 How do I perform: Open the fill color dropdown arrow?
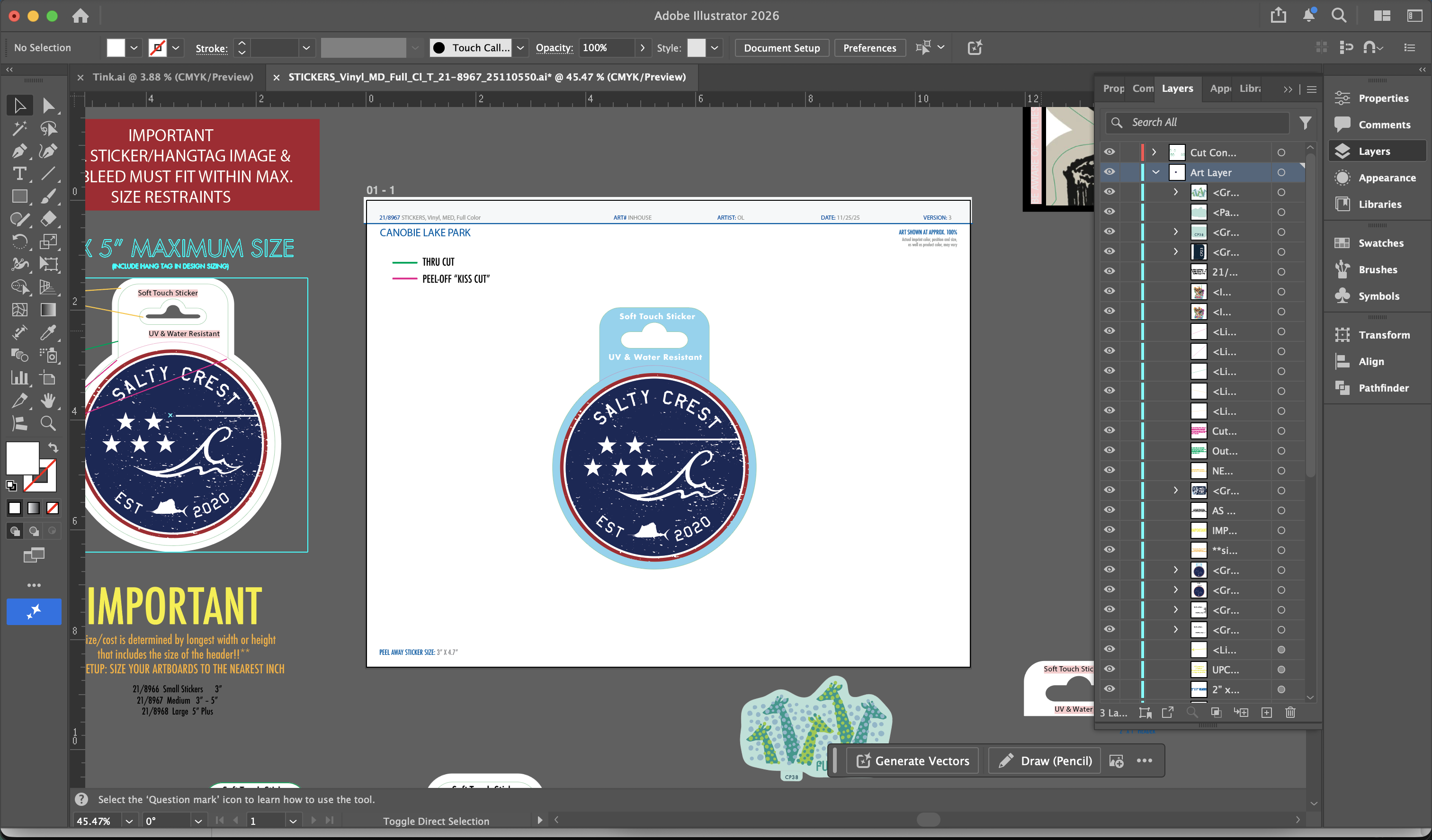point(134,48)
